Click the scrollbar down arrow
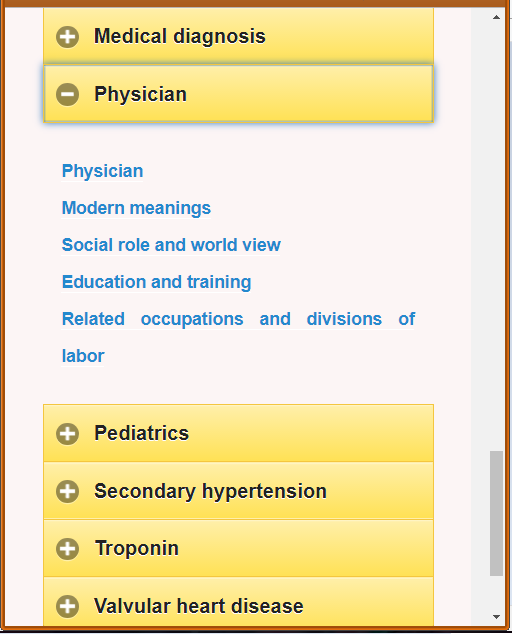Viewport: 512px width, 634px height. 496,617
